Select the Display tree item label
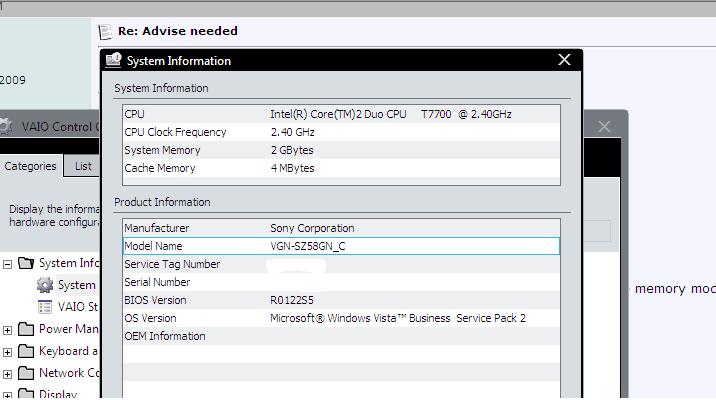Screen dimensions: 716x400 tap(58, 394)
